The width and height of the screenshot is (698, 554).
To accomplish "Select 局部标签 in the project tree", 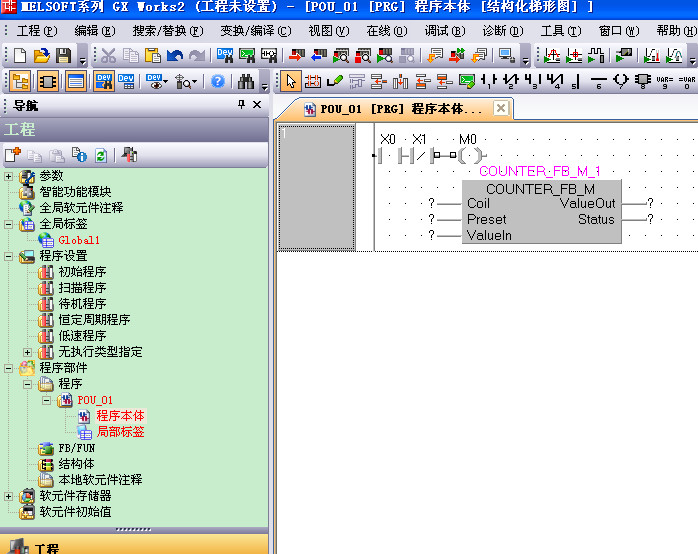I will tap(120, 432).
